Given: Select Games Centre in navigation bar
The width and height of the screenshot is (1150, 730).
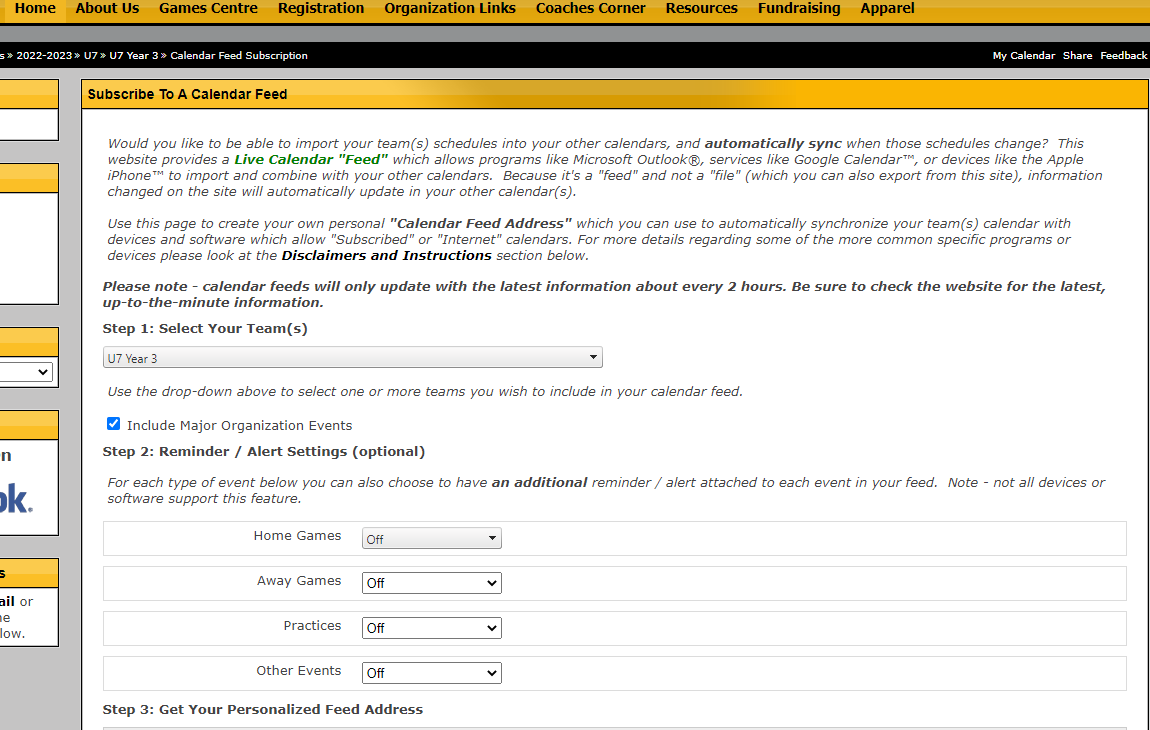Looking at the screenshot, I should coord(208,9).
